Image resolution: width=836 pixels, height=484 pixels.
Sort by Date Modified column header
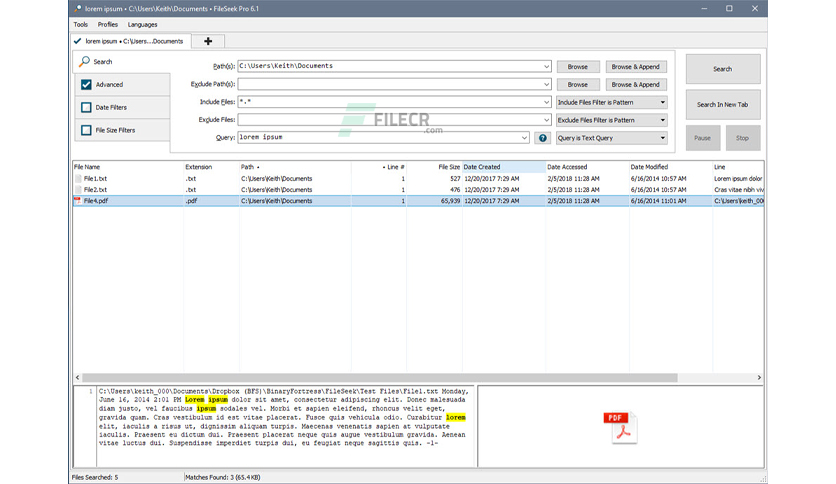[671, 167]
